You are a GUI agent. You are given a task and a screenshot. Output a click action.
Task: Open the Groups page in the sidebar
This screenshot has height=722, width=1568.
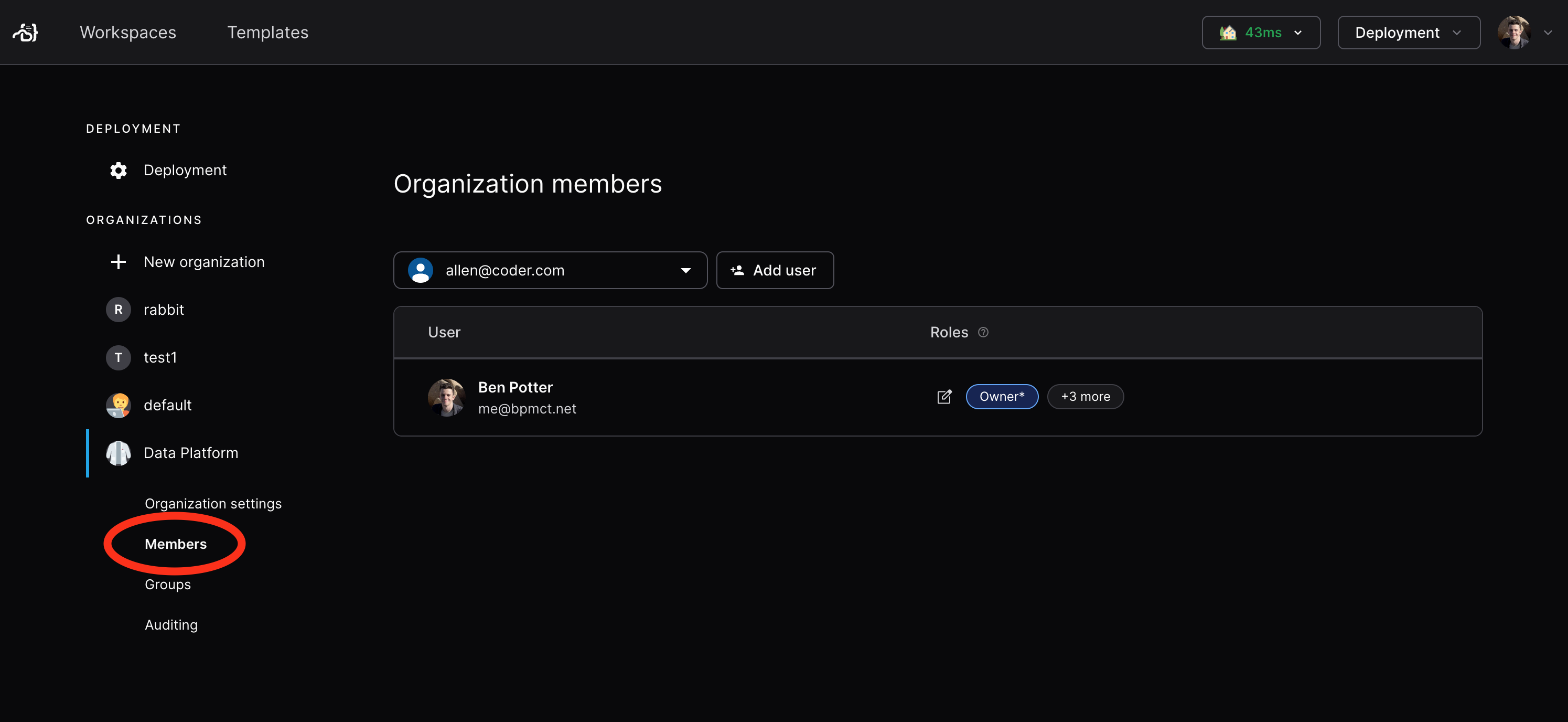[167, 585]
